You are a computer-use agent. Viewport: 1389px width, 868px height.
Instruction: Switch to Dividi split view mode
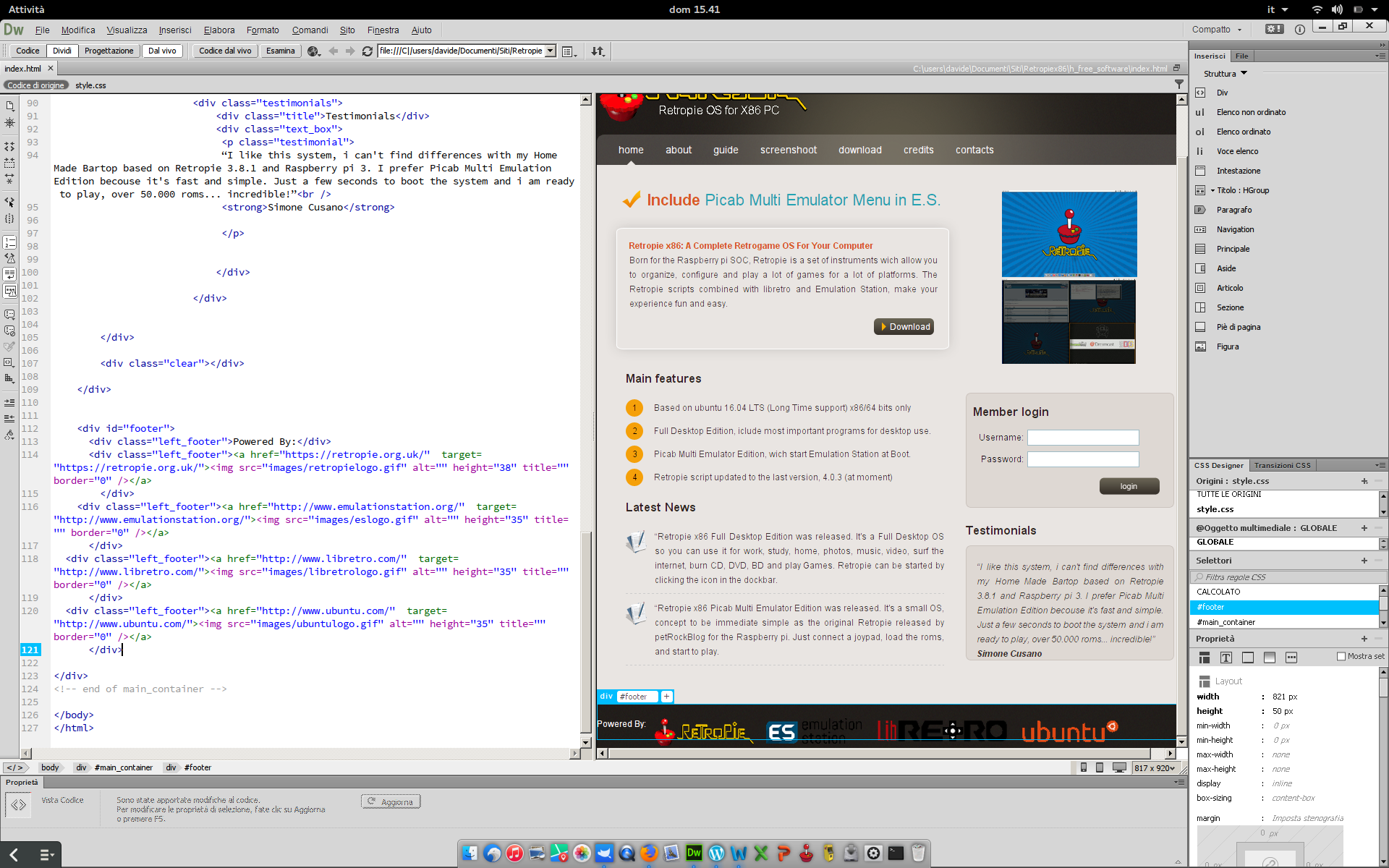pos(62,51)
